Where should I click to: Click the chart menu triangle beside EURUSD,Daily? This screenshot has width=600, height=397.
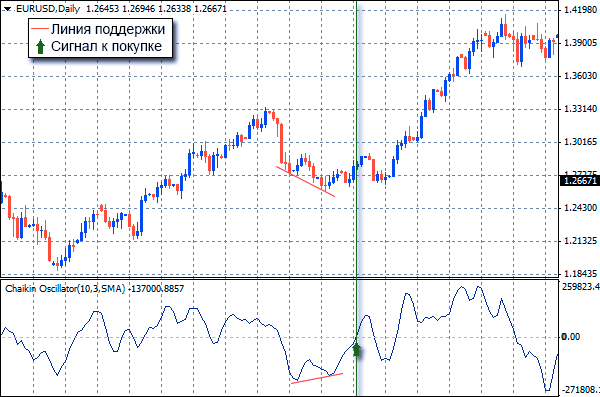pyautogui.click(x=7, y=9)
